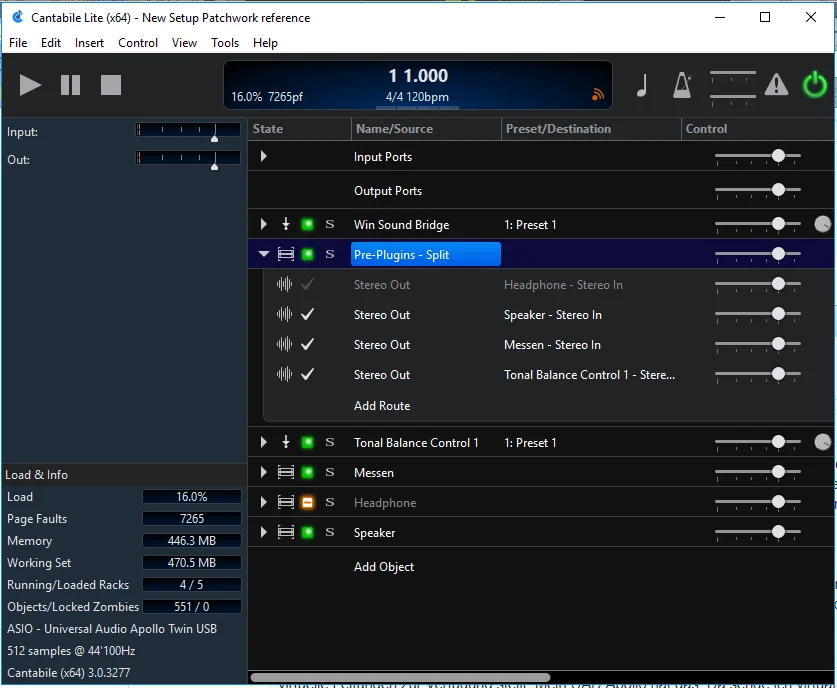Toggle the metronome icon

pyautogui.click(x=682, y=85)
